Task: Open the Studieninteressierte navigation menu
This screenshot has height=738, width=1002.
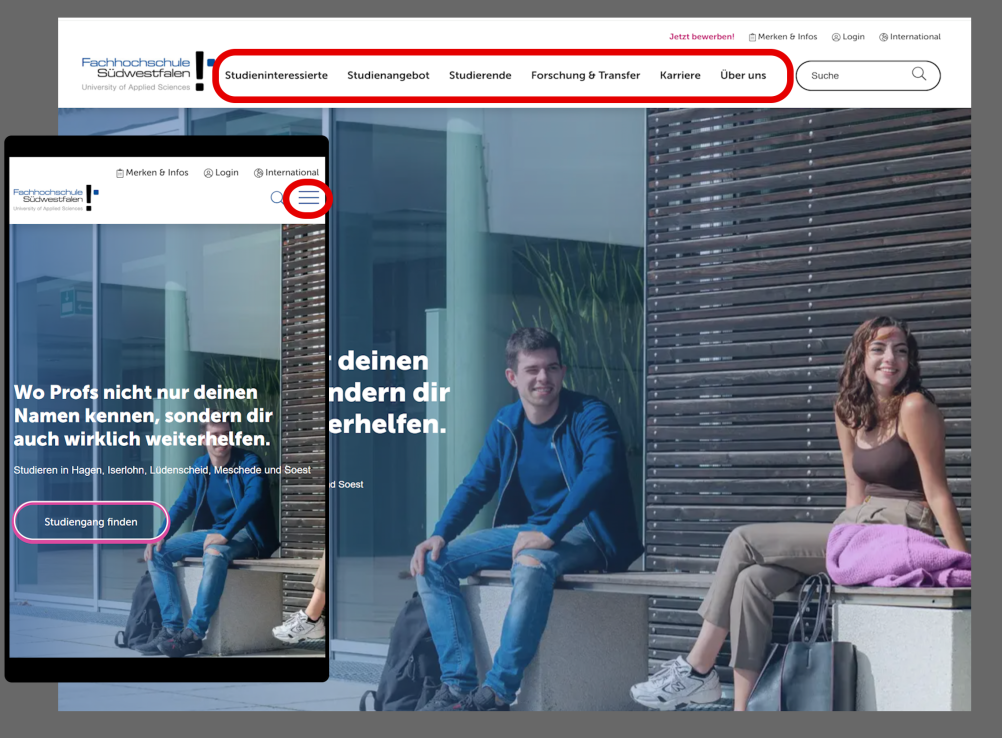Action: (x=276, y=76)
